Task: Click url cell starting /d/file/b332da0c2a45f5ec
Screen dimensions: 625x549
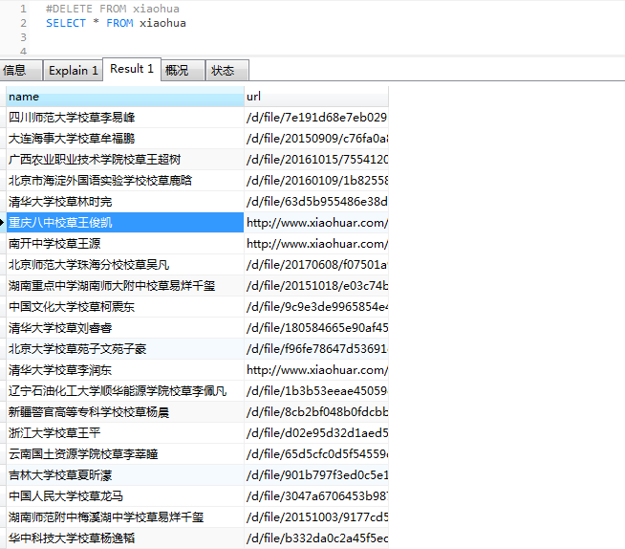Action: (x=316, y=538)
